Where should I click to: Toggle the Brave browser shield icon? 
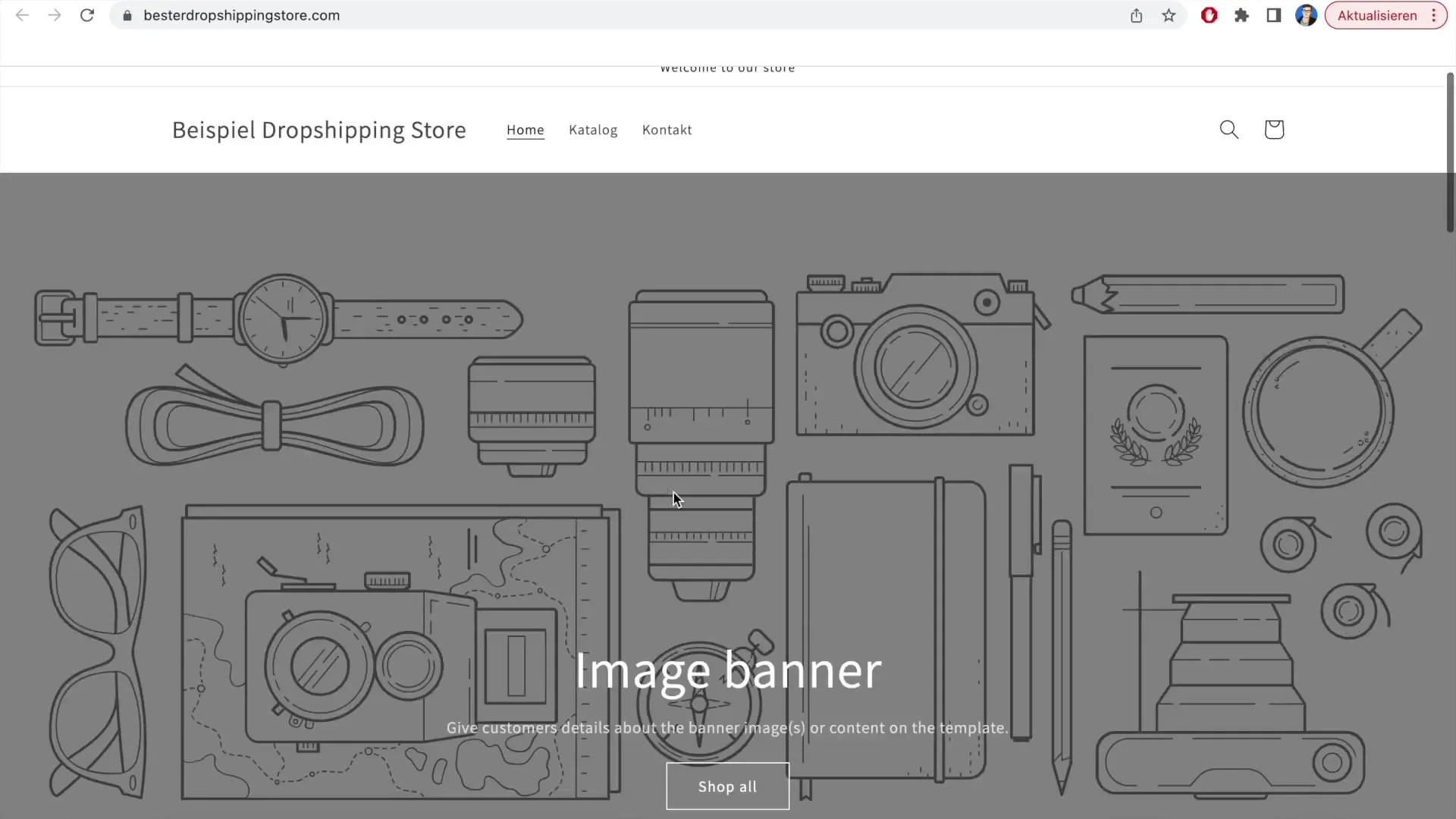click(x=1209, y=15)
